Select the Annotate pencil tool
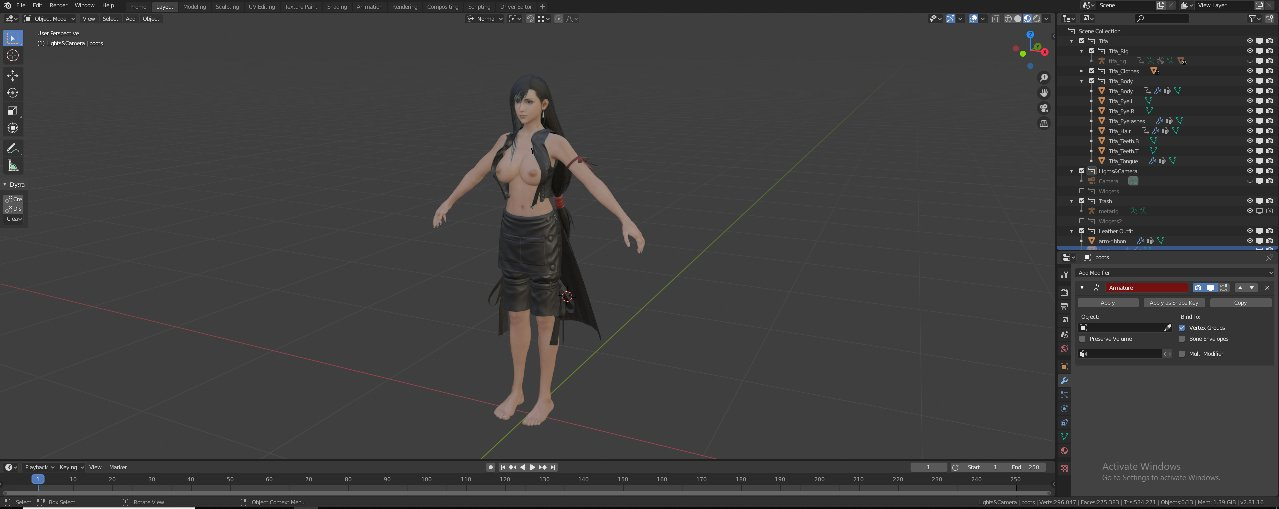Viewport: 1279px width, 509px height. 13,148
